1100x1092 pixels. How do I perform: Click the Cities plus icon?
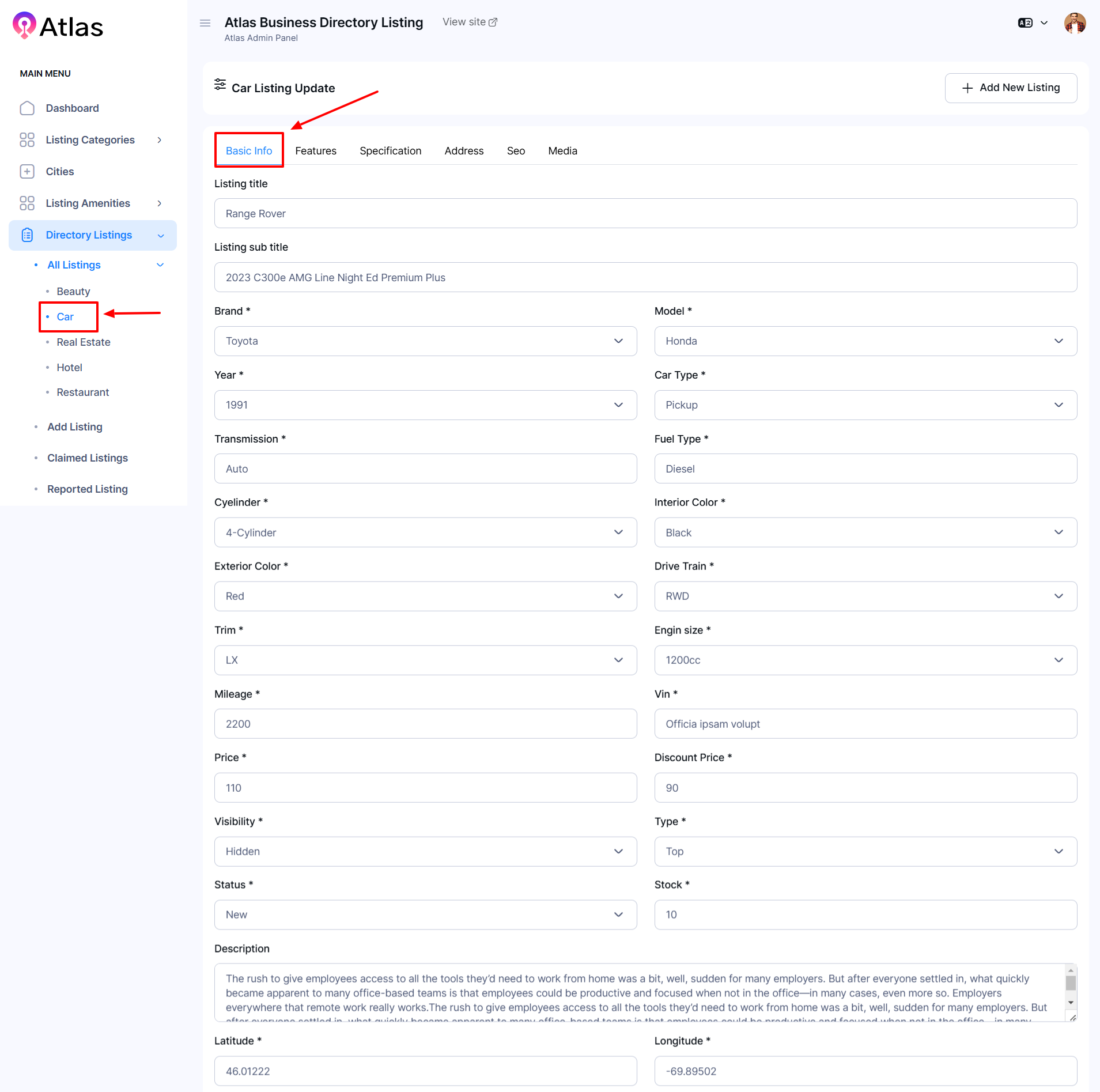click(27, 172)
